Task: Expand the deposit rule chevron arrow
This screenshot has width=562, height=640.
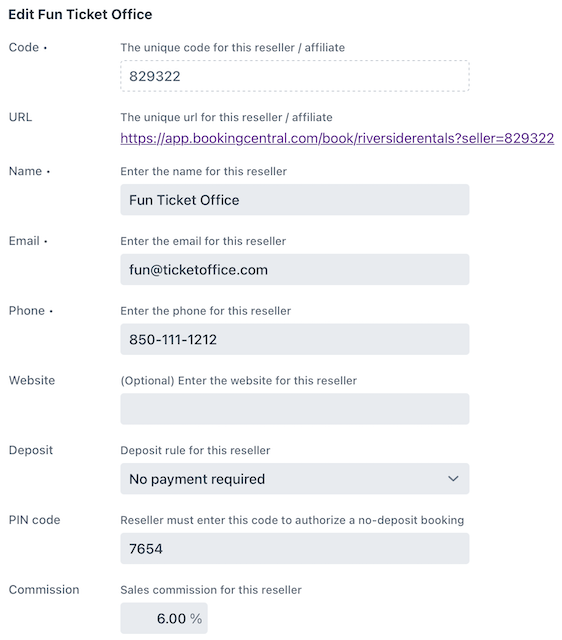Action: pos(453,479)
